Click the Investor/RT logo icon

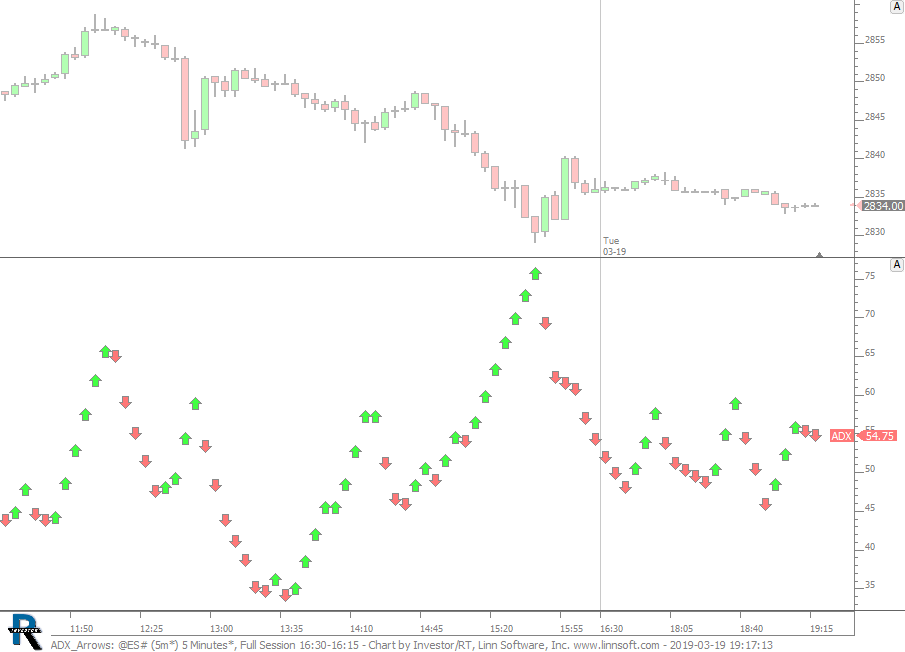pyautogui.click(x=24, y=630)
